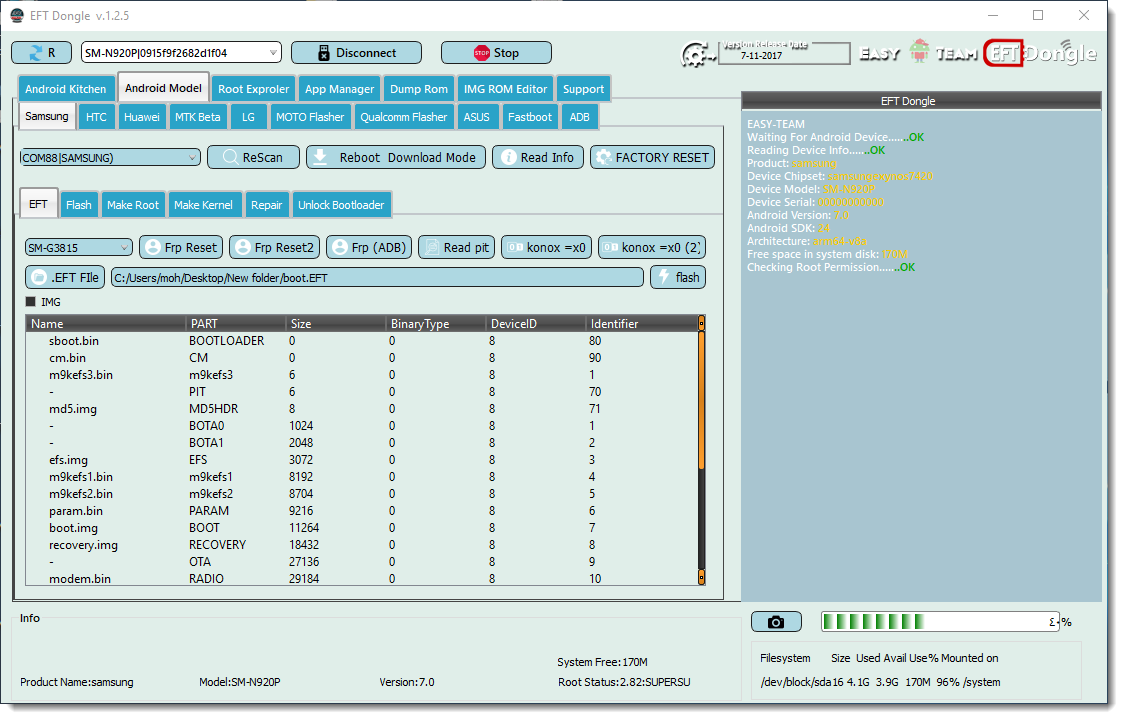Click the konox =x0 (2) binary icon
1123x719 pixels.
click(x=610, y=248)
